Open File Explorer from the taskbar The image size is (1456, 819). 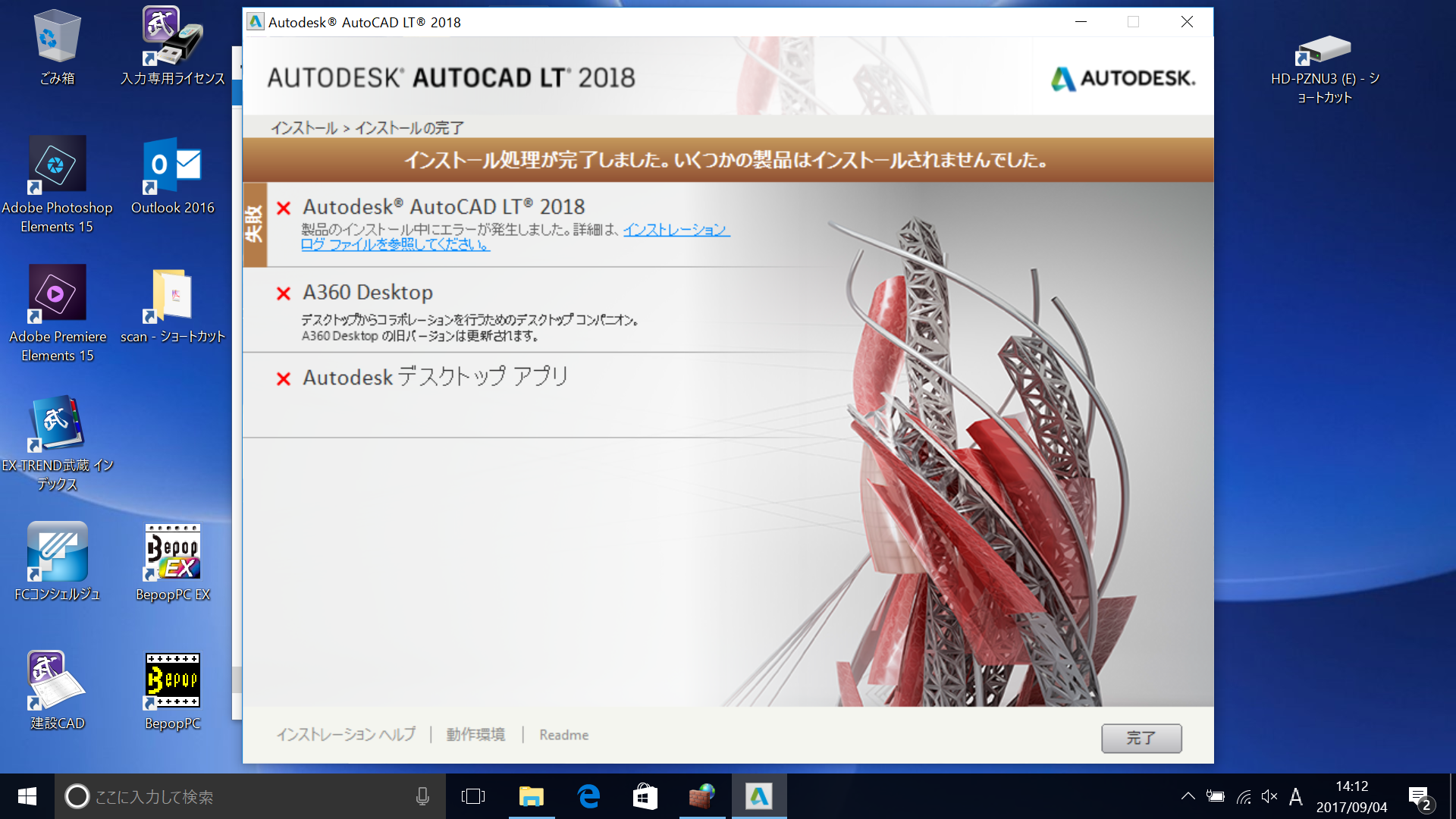pos(532,796)
